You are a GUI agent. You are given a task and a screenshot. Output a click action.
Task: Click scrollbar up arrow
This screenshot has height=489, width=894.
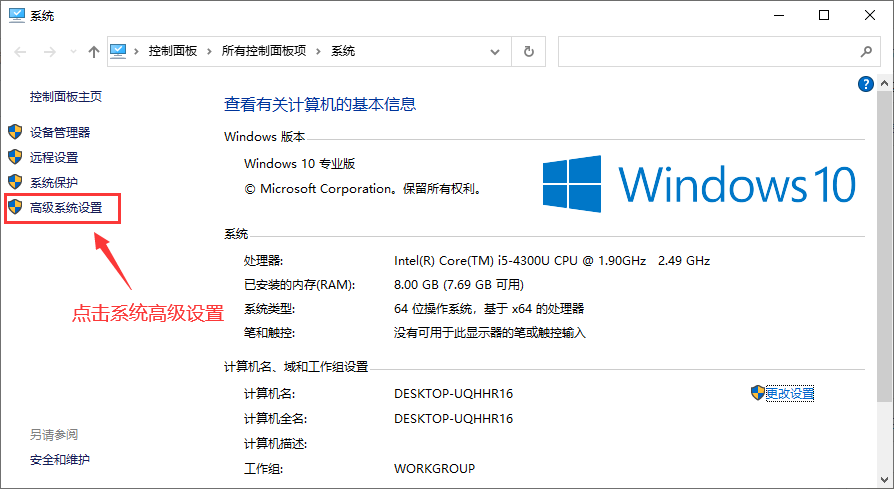click(x=884, y=84)
